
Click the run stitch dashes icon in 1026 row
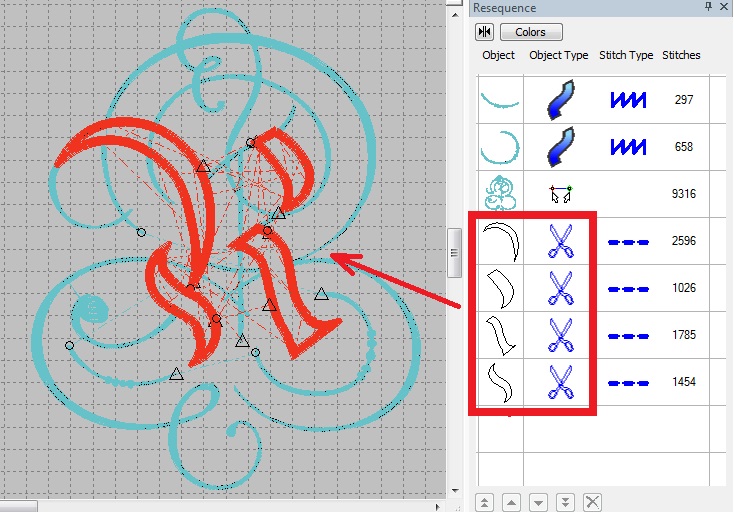tap(628, 289)
